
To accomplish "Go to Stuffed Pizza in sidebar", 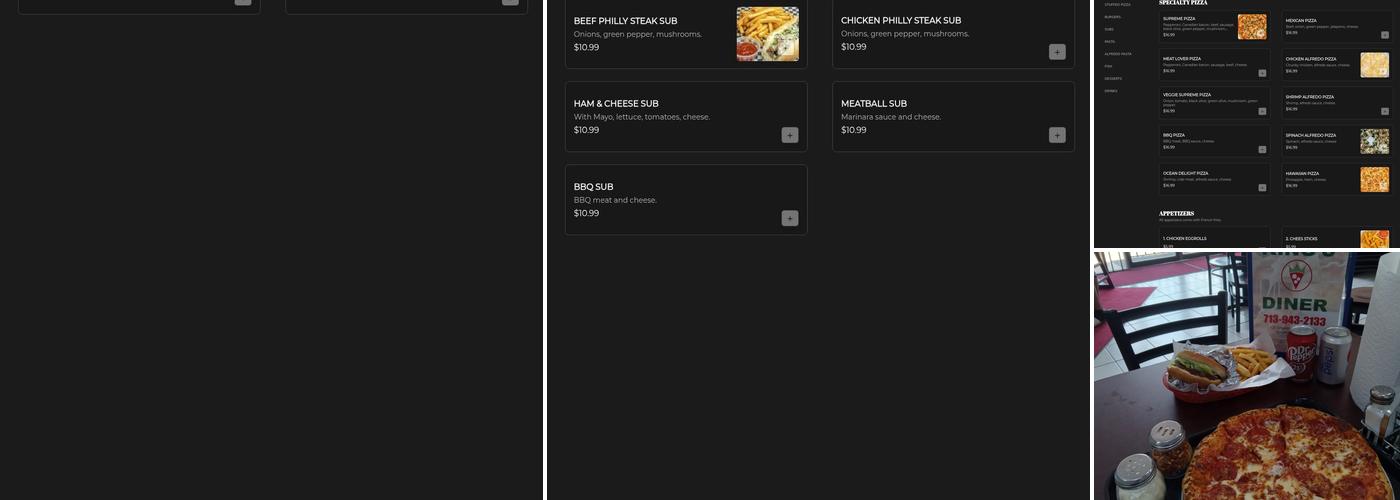I will [1118, 5].
